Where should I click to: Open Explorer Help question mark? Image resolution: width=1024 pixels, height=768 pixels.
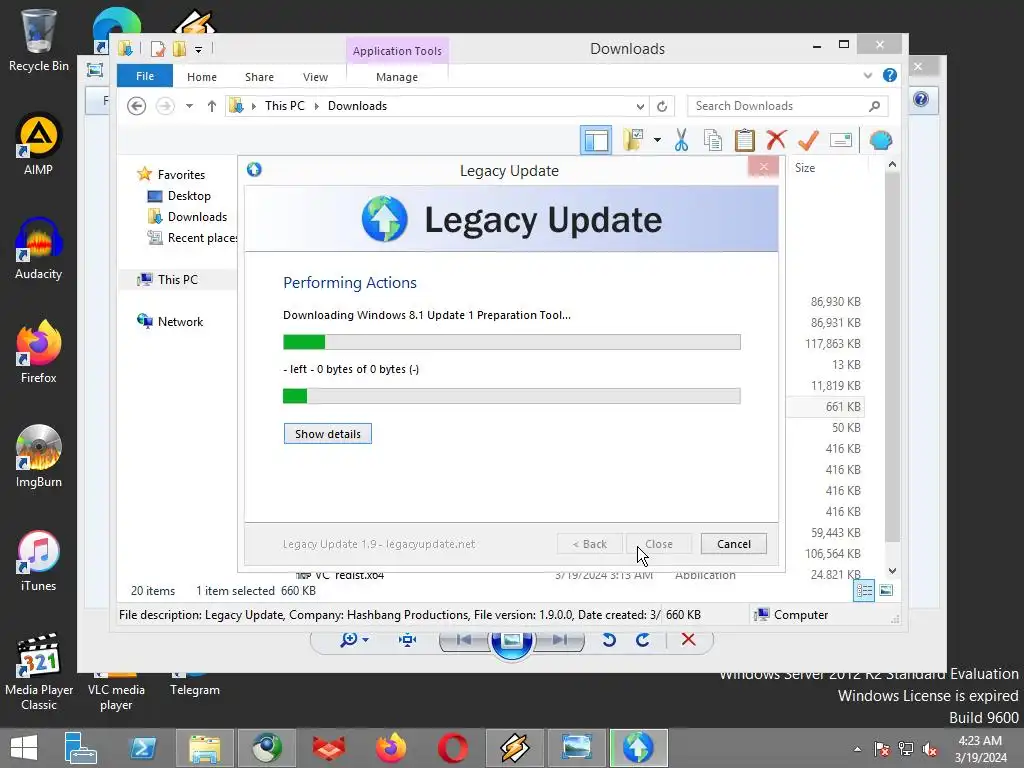[x=889, y=75]
